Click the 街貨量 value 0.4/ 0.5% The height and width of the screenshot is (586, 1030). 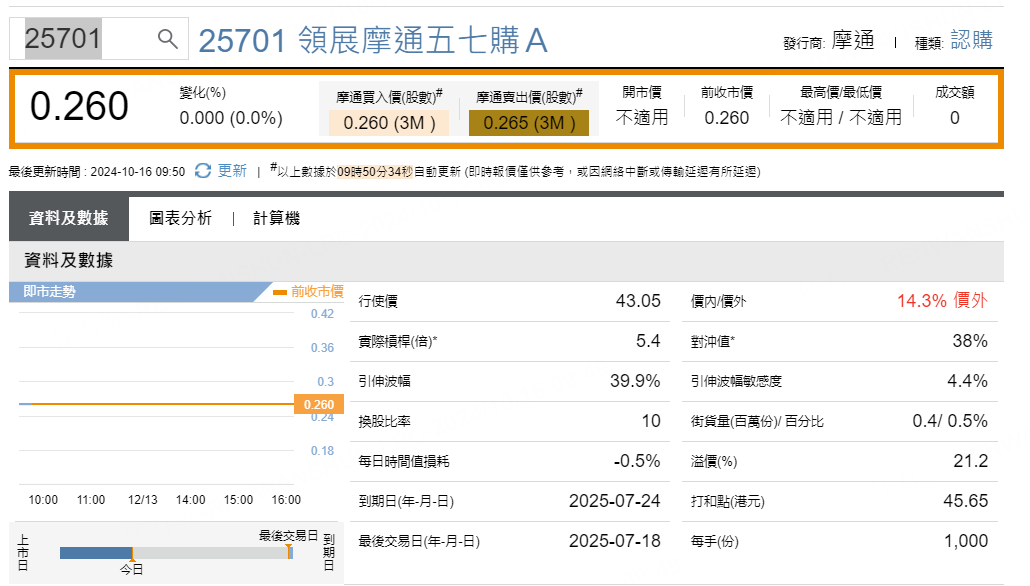pos(950,421)
